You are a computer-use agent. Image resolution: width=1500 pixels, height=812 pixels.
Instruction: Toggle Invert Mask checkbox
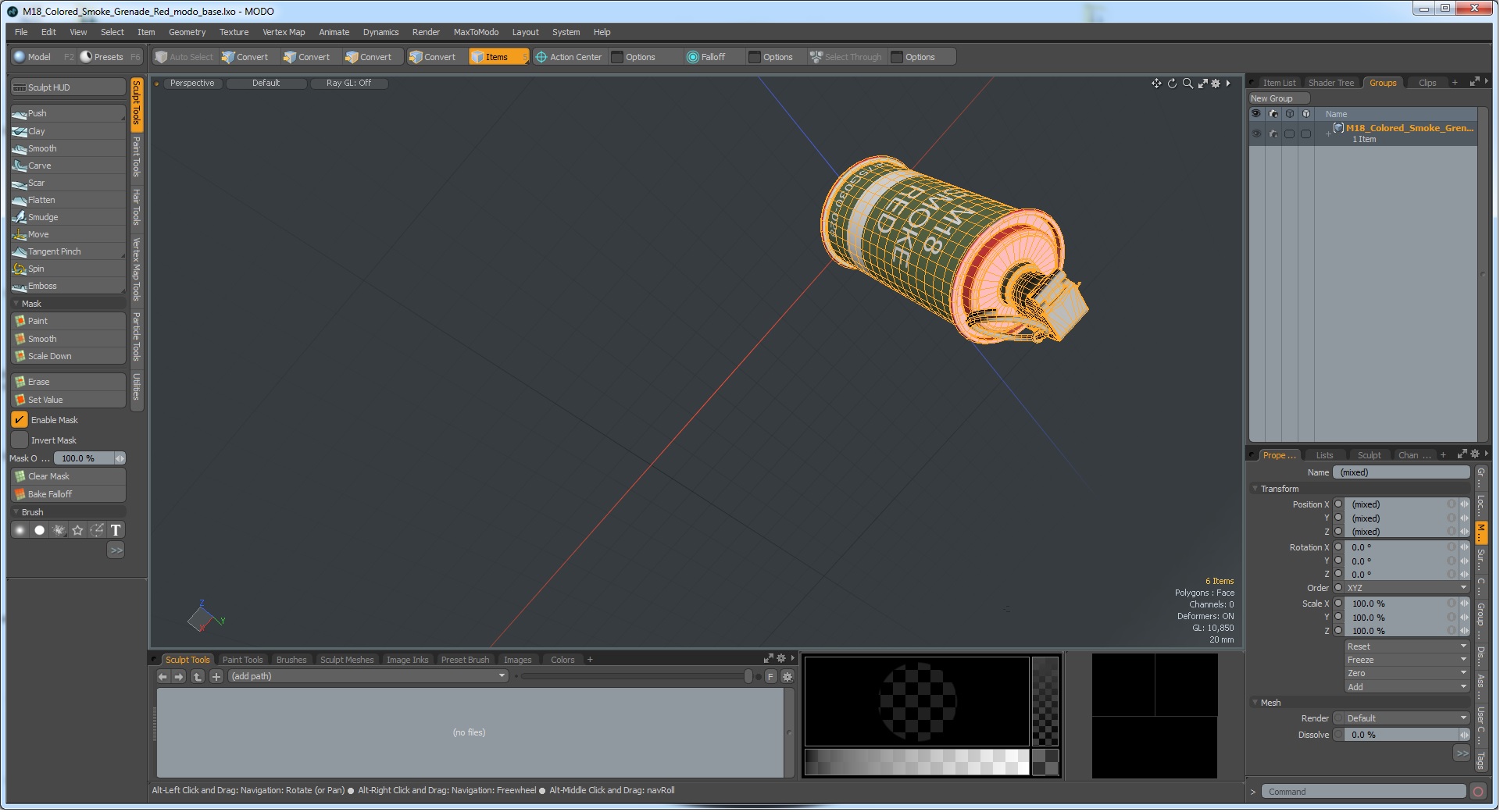(20, 440)
